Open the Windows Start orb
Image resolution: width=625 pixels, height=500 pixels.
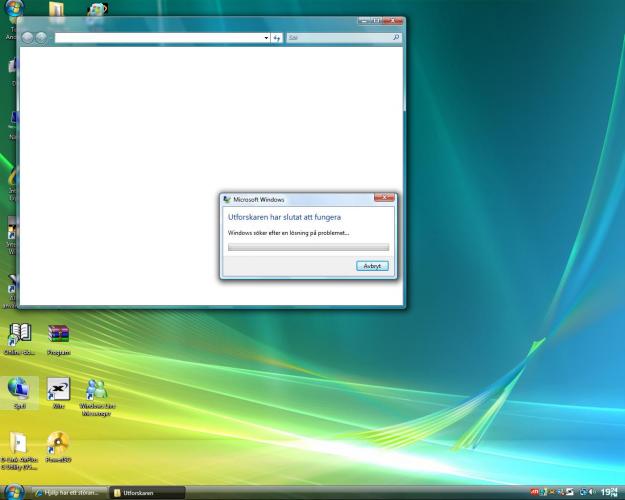click(12, 492)
